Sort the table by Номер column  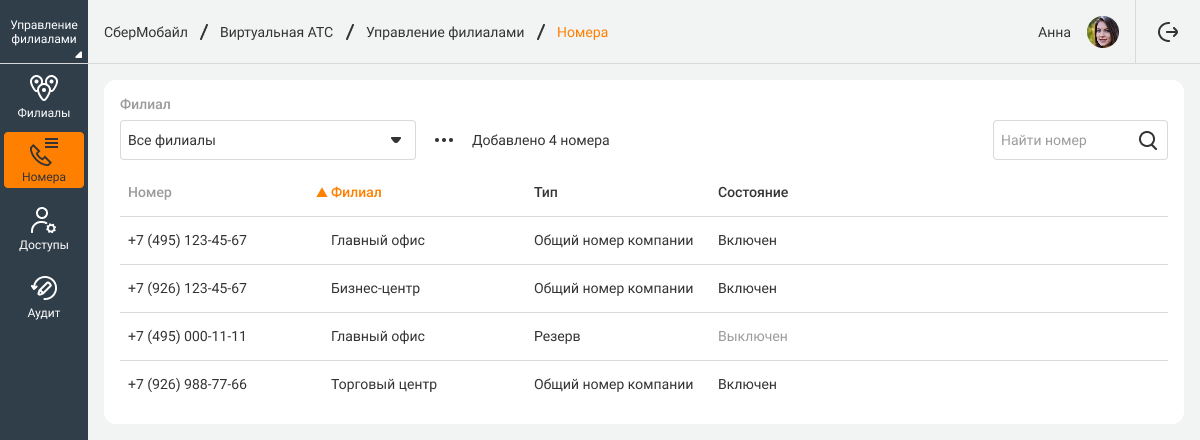click(150, 192)
